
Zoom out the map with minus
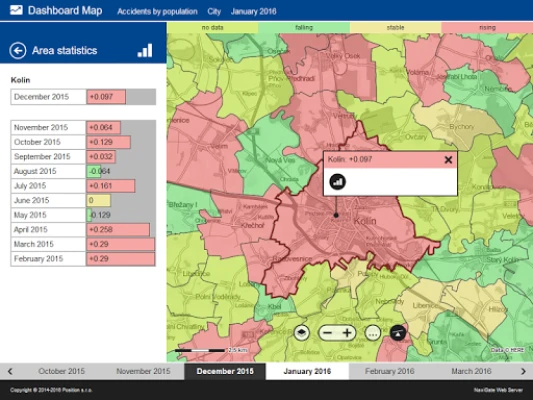[x=327, y=333]
